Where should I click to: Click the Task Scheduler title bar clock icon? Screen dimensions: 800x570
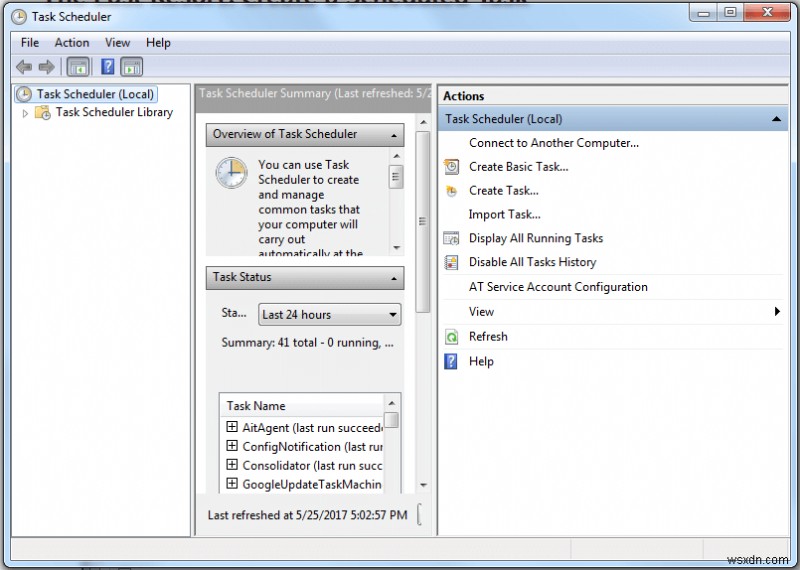19,17
